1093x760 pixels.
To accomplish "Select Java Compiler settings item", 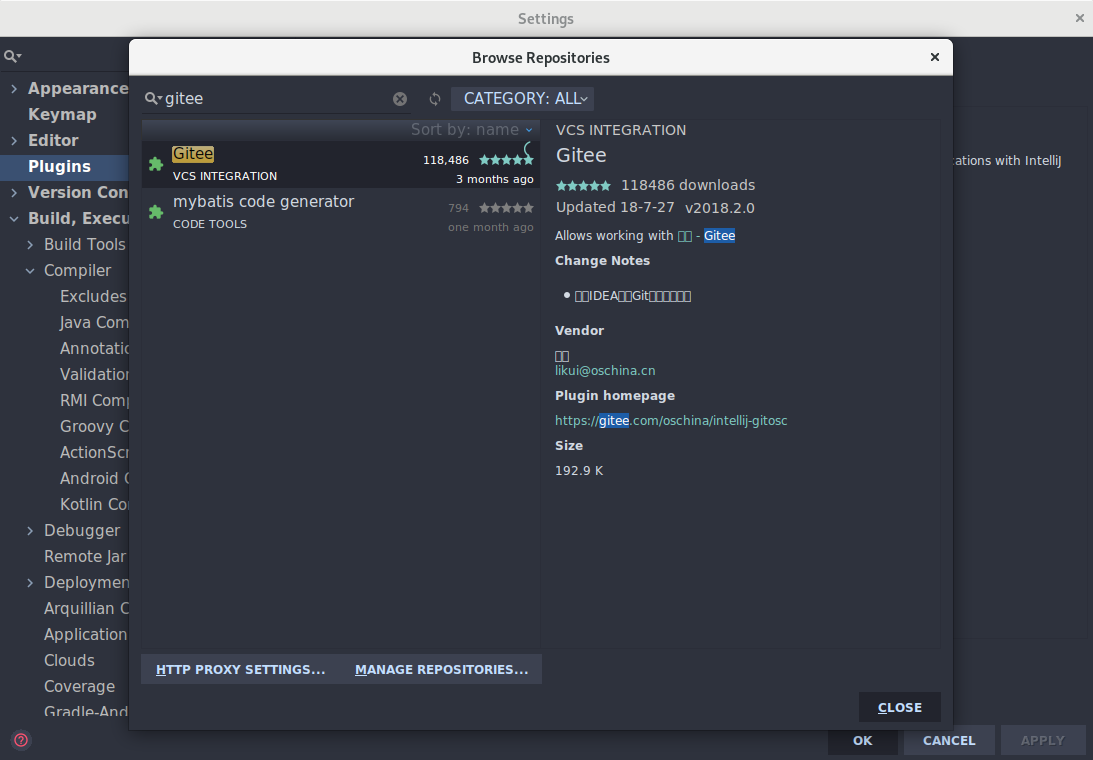I will coord(94,322).
